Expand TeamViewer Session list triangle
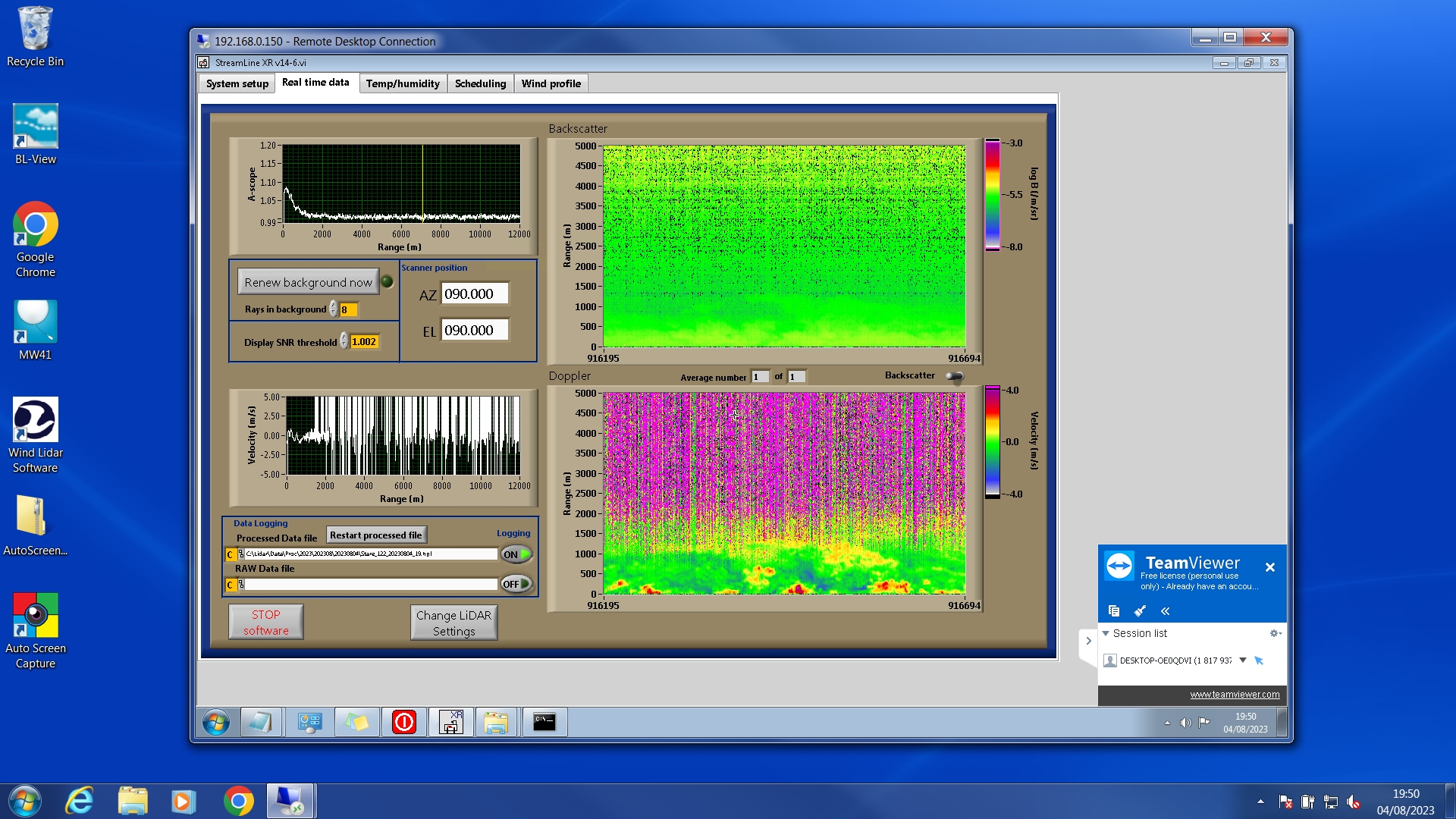The height and width of the screenshot is (819, 1456). pos(1106,633)
